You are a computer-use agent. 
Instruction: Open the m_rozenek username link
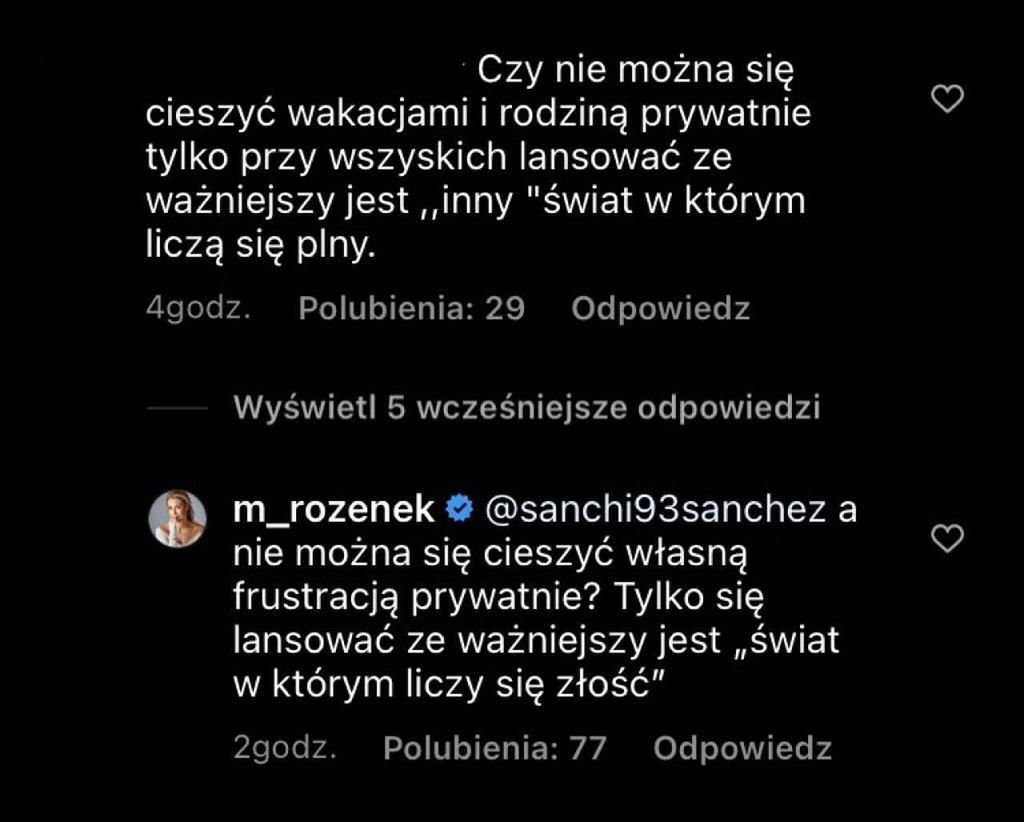pyautogui.click(x=333, y=510)
